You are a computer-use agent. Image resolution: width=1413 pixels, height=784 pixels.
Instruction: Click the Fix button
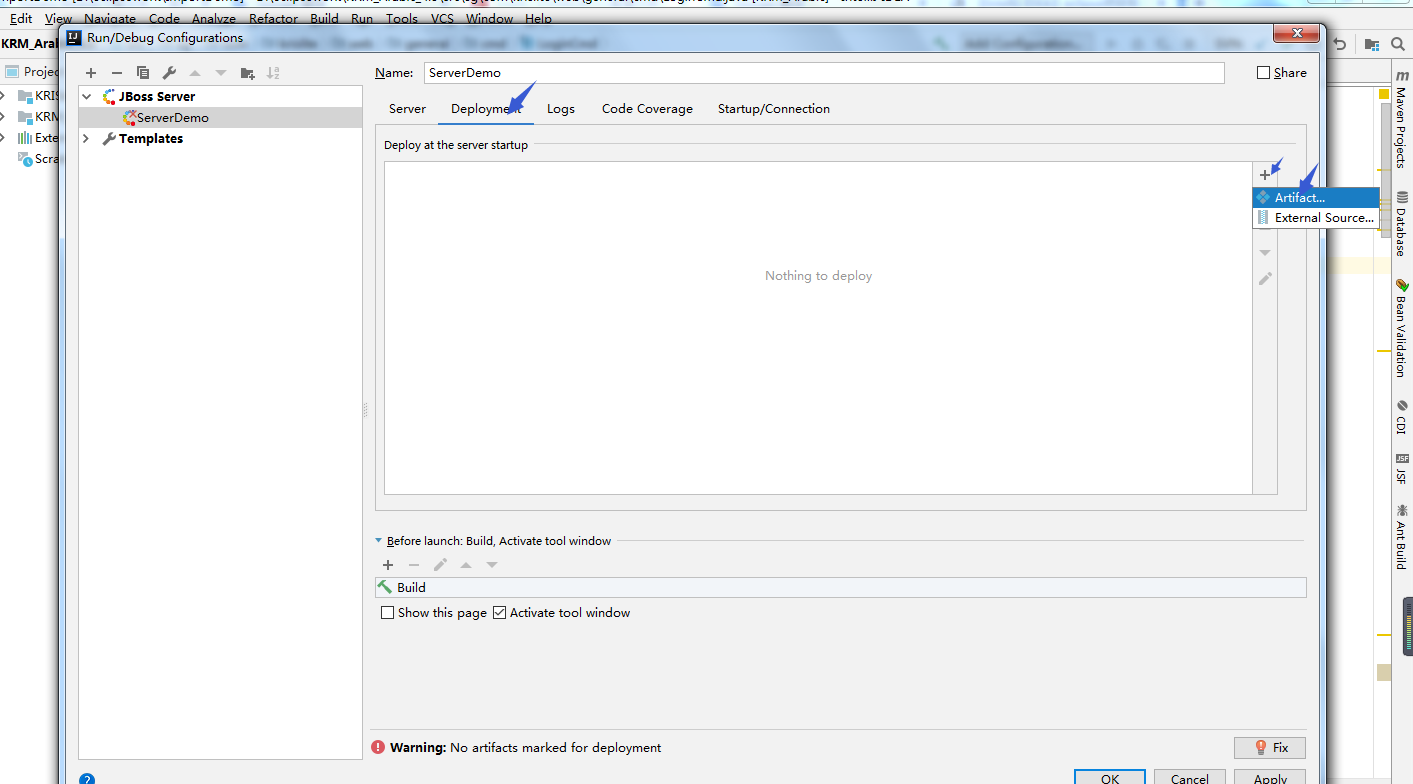1270,748
